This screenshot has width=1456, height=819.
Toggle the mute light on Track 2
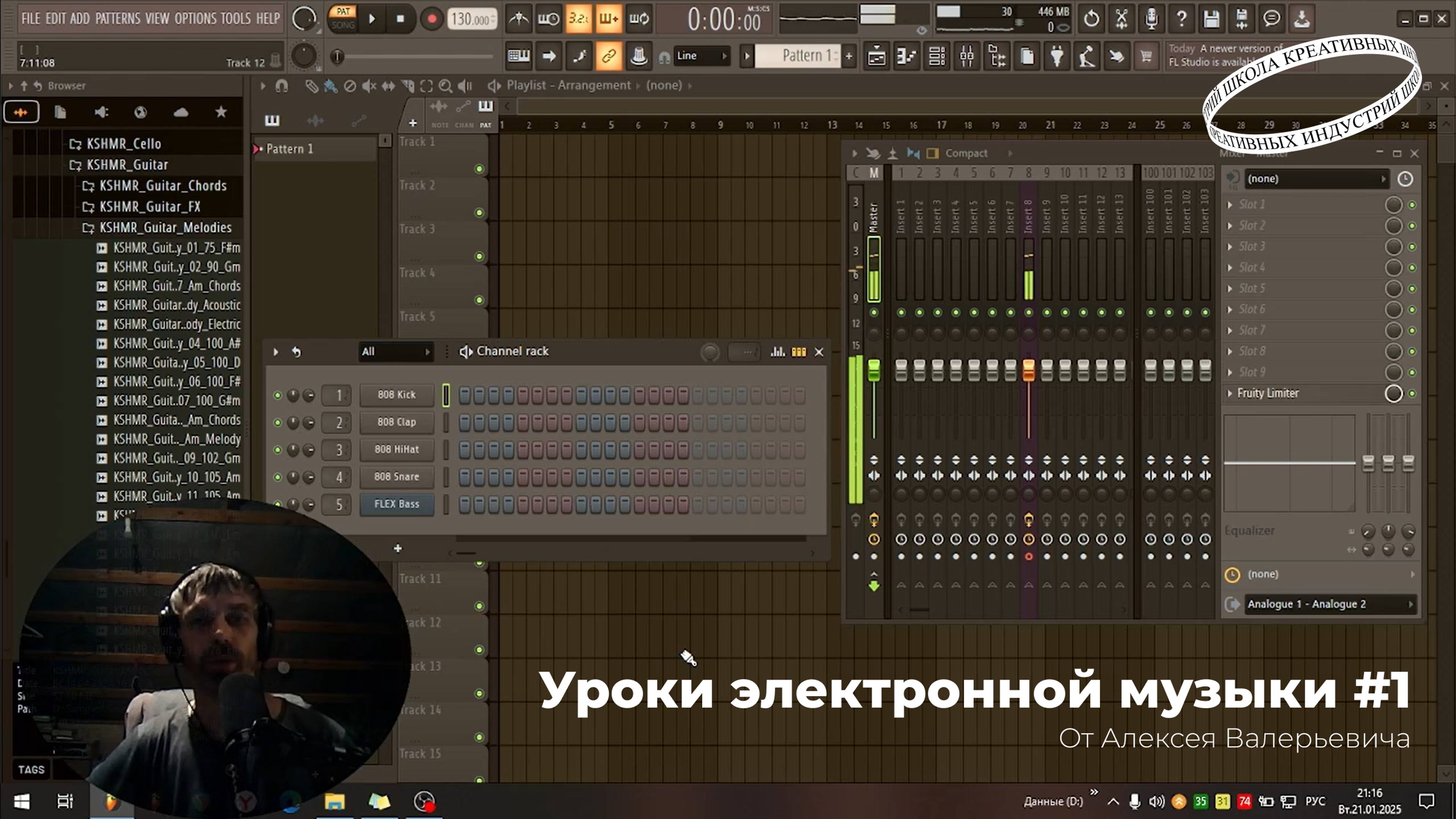[480, 213]
